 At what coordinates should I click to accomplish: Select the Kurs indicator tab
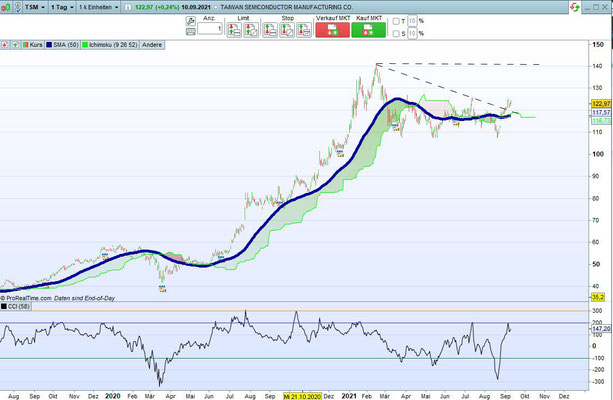tap(32, 45)
